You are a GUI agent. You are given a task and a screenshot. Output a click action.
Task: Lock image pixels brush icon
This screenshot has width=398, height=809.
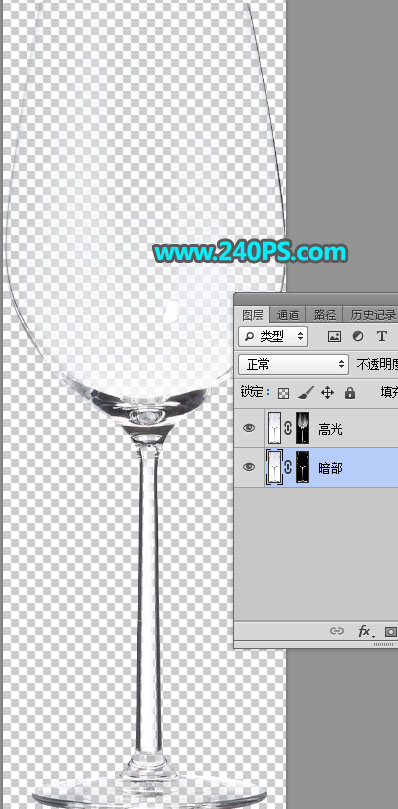tap(305, 393)
